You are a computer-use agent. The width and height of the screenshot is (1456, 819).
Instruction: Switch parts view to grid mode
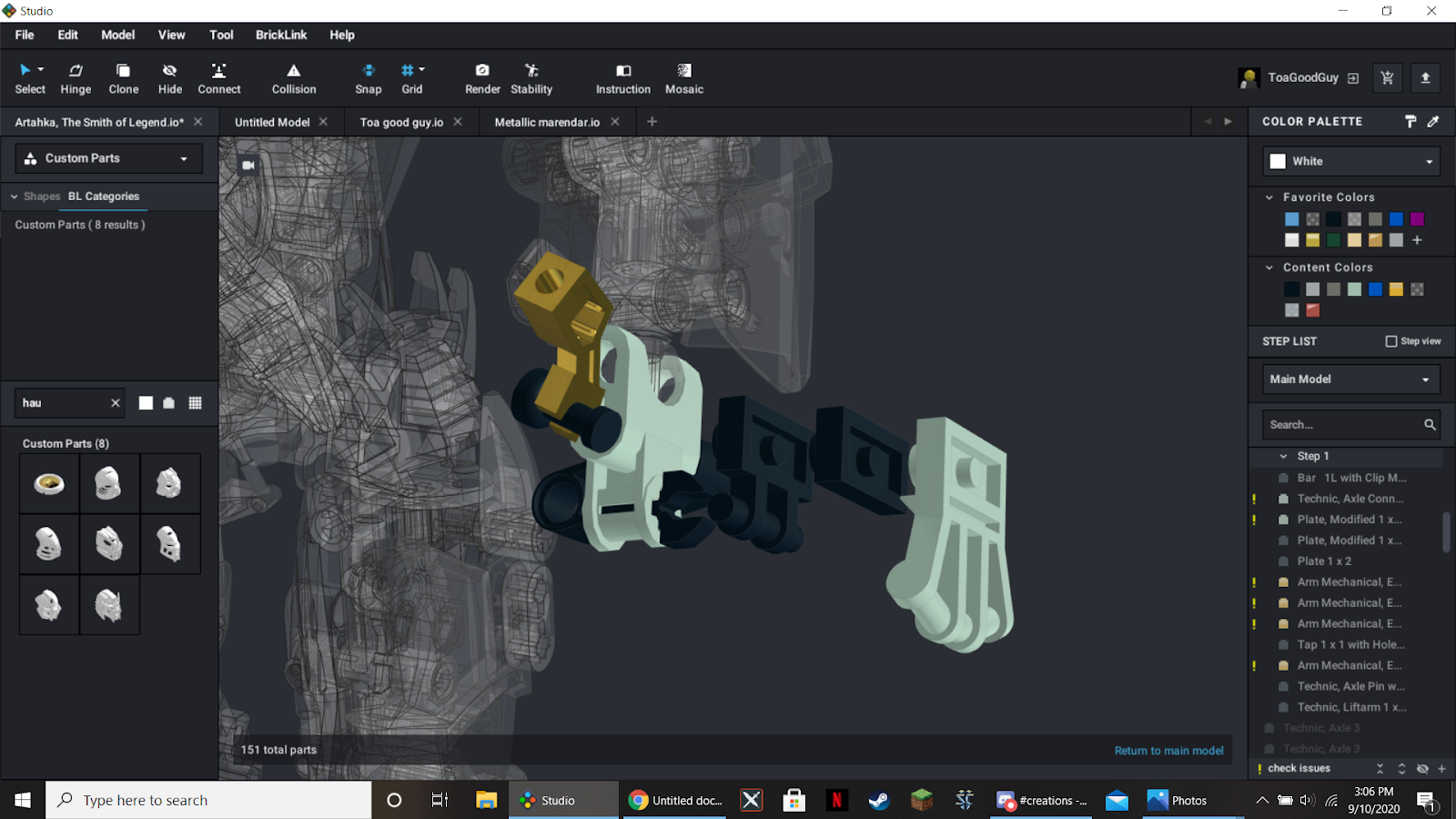coord(195,403)
